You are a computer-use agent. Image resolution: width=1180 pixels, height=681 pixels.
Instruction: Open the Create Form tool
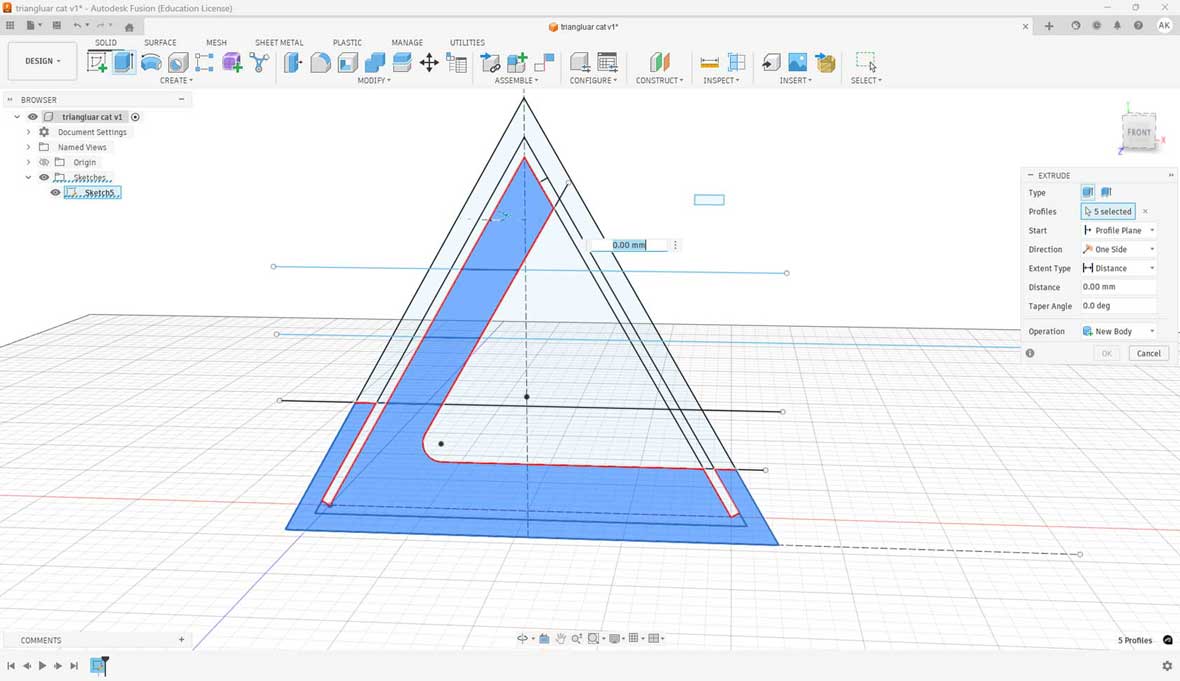point(232,63)
